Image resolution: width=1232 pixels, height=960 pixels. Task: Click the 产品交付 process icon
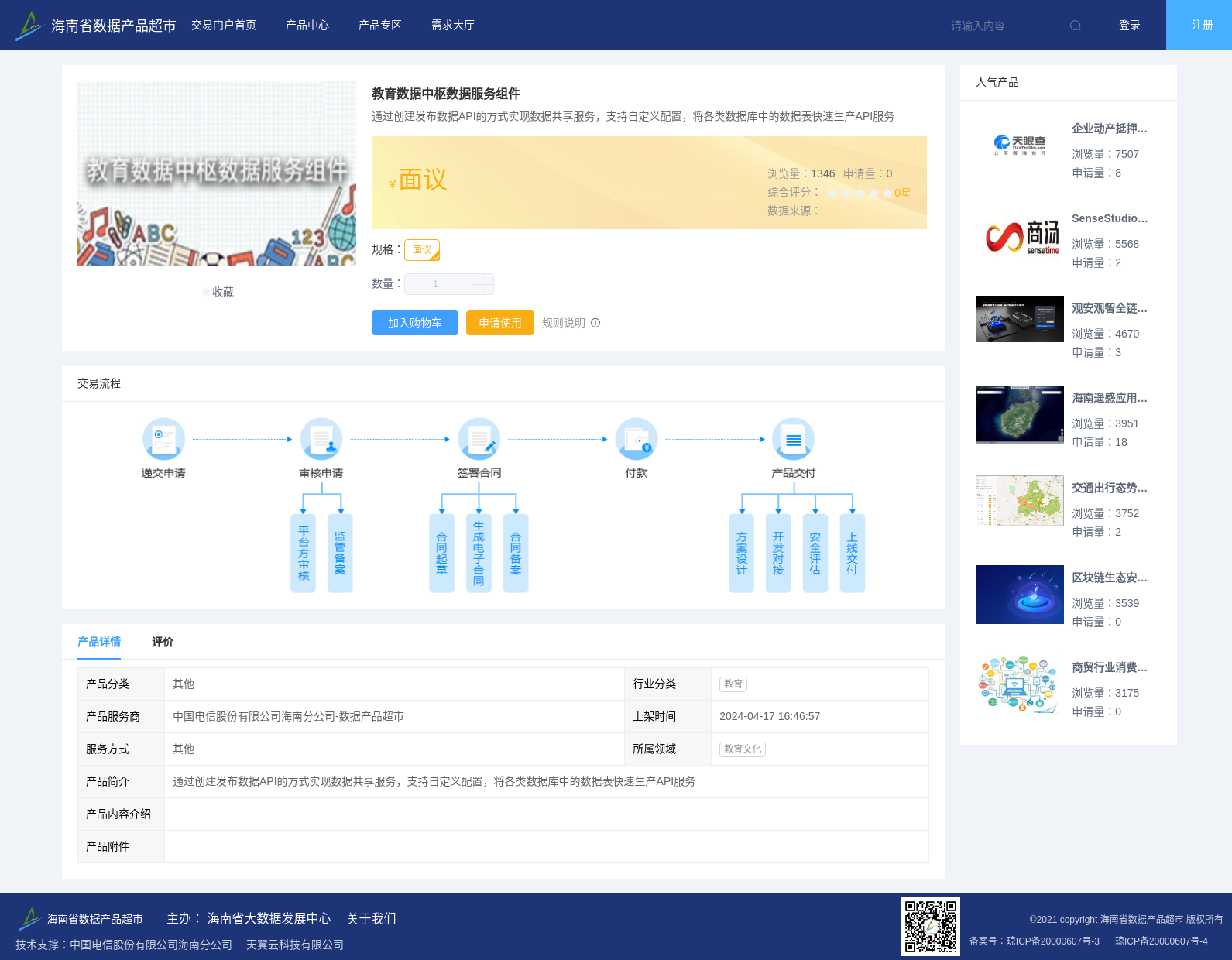[x=794, y=439]
